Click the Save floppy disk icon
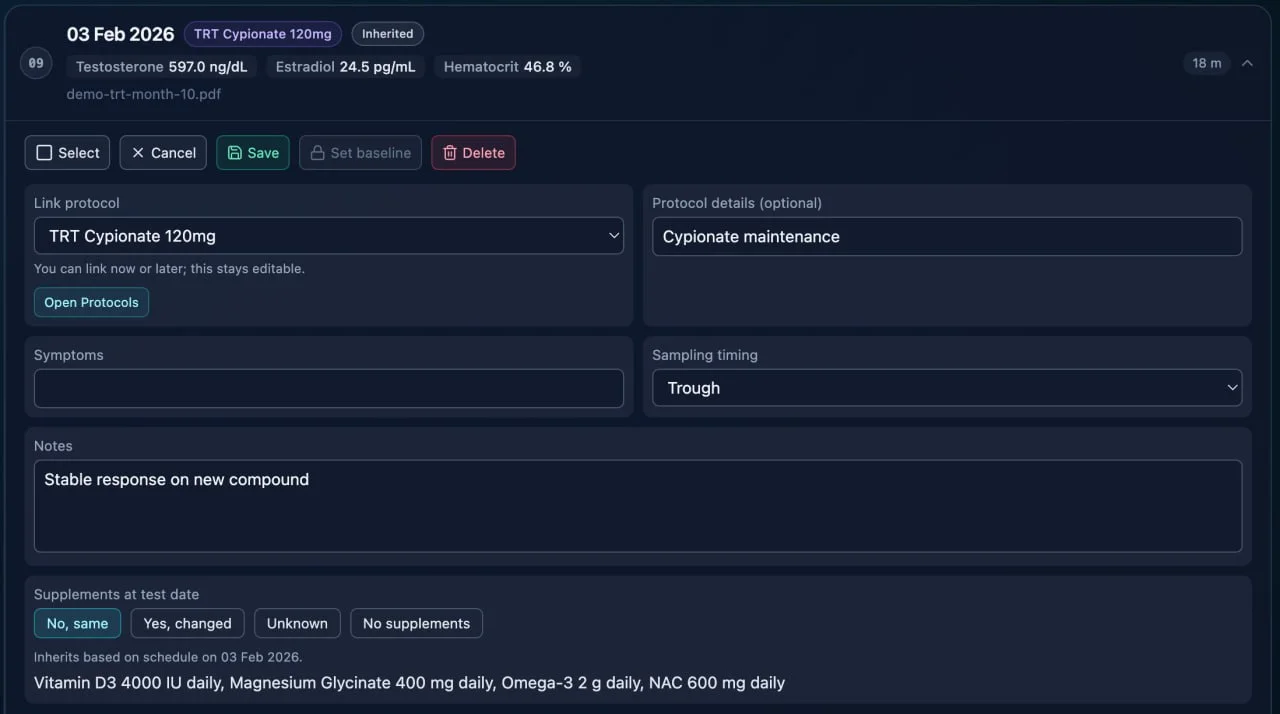The width and height of the screenshot is (1280, 714). (x=234, y=153)
